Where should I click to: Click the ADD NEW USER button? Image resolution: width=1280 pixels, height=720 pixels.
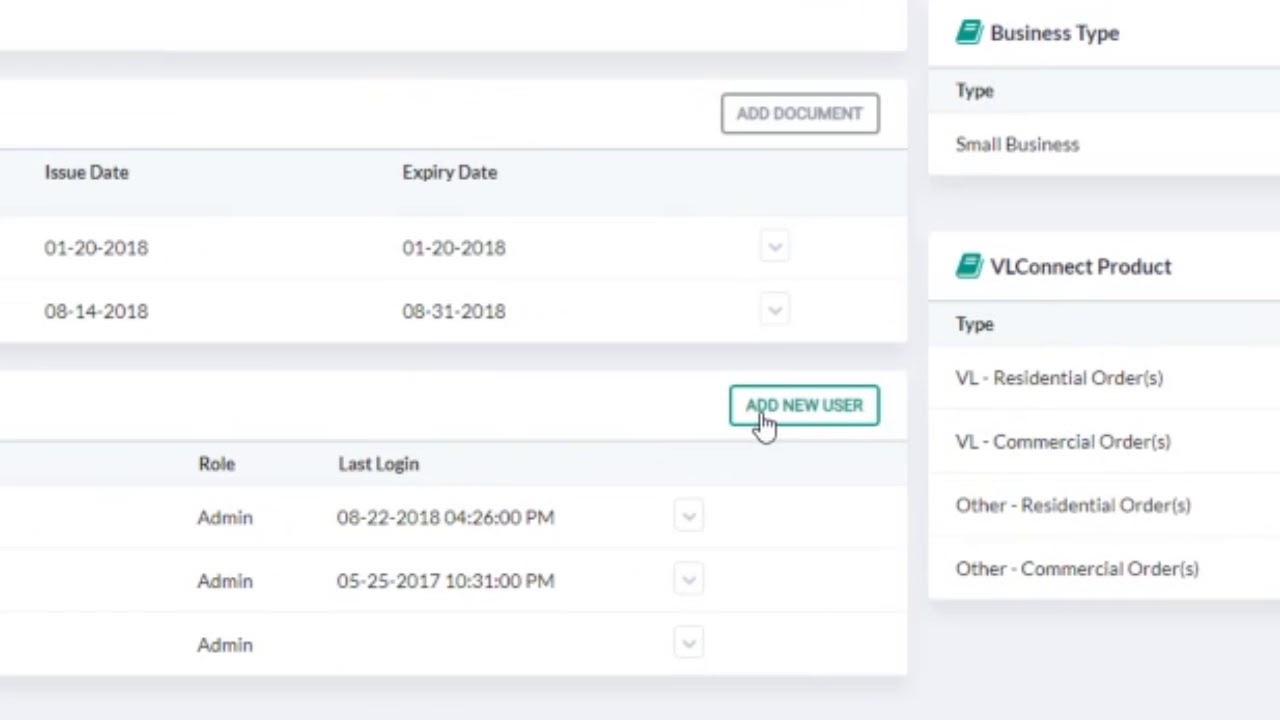click(804, 405)
